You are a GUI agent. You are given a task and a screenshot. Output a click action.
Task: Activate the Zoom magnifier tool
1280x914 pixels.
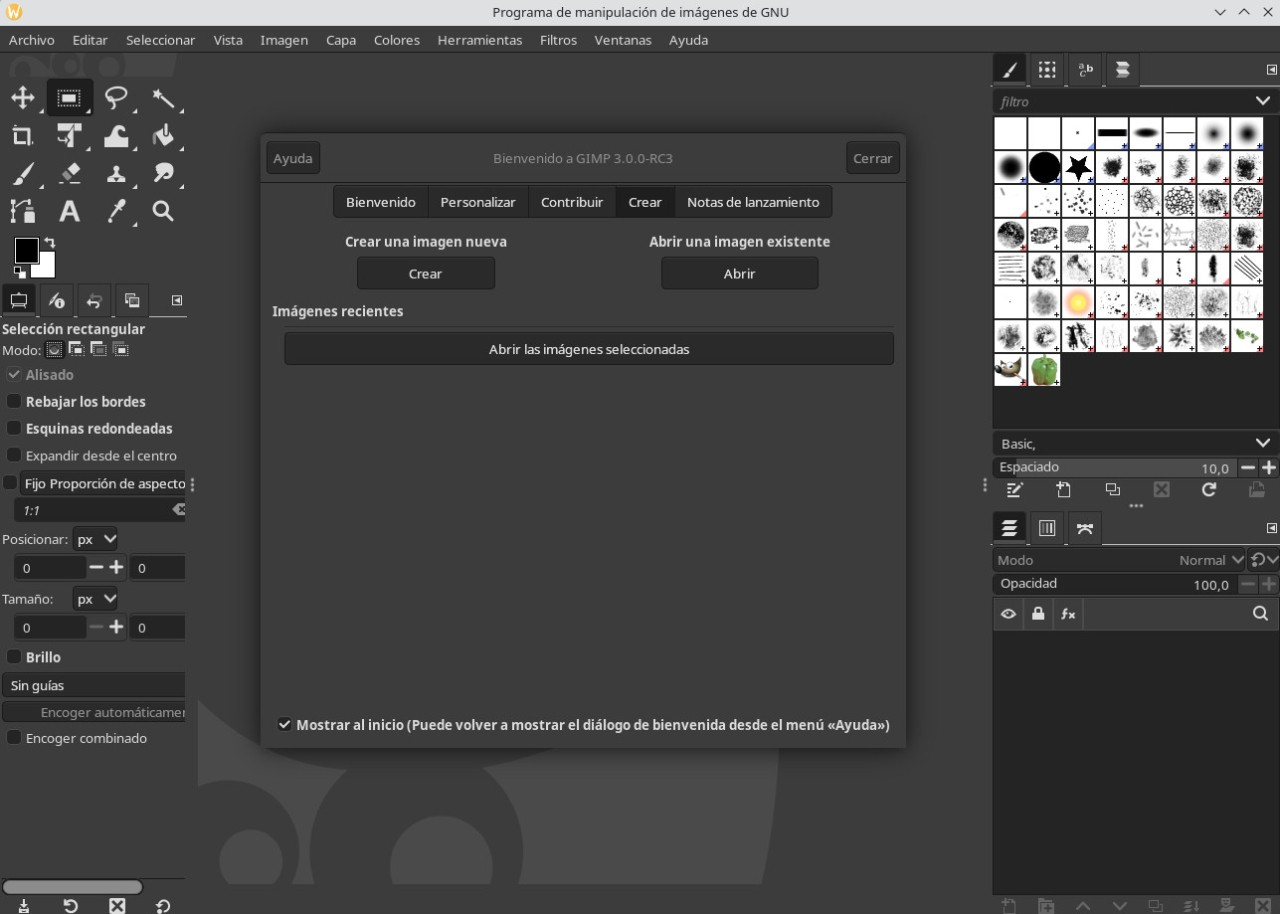point(163,211)
